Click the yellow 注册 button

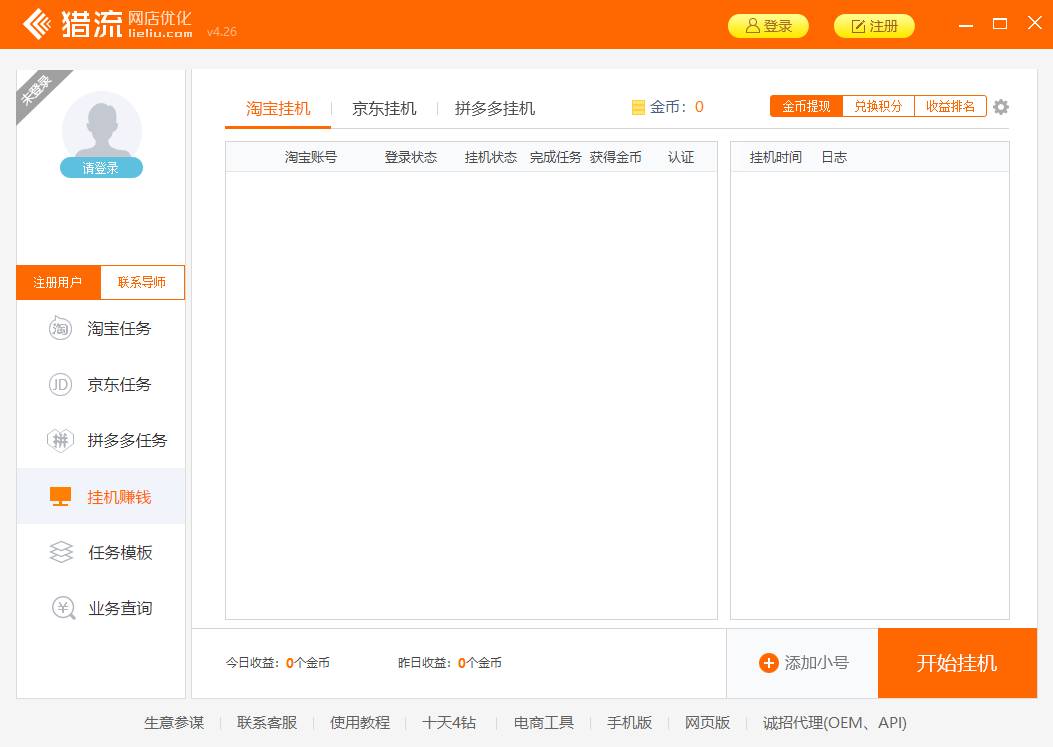[x=874, y=26]
